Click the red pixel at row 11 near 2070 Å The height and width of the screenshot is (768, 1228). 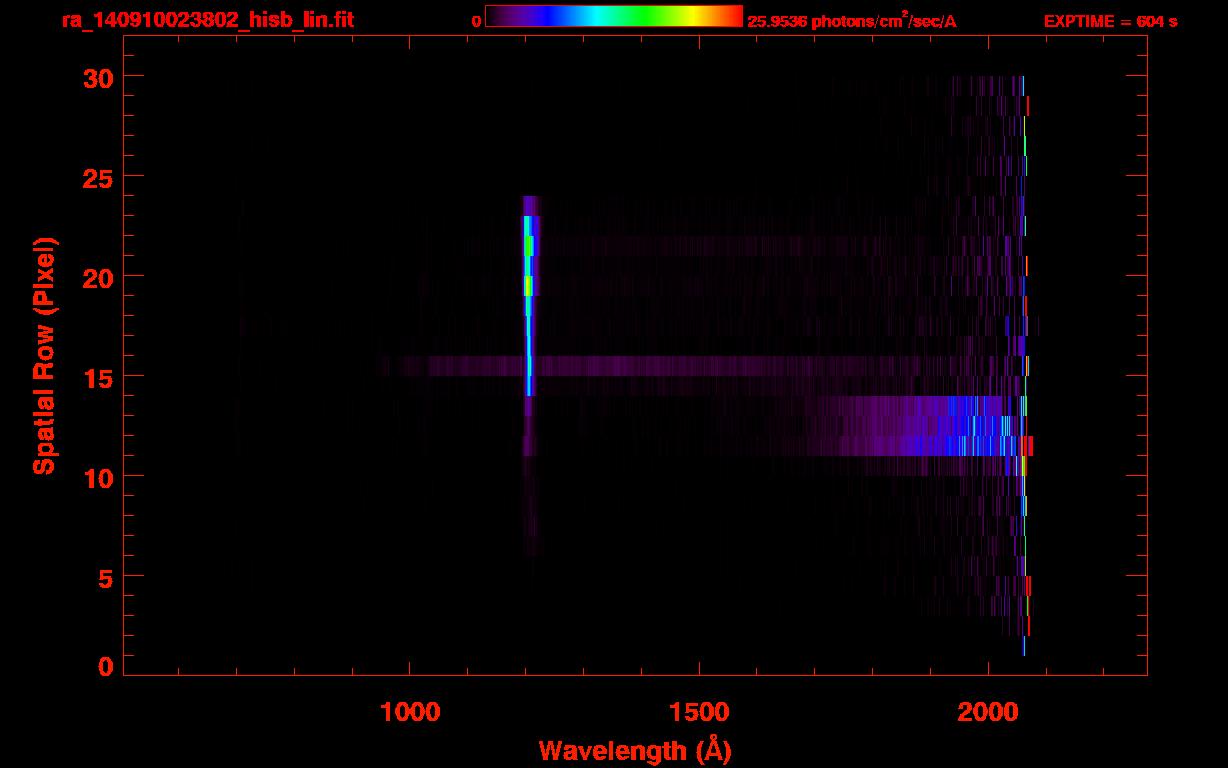[x=1028, y=445]
